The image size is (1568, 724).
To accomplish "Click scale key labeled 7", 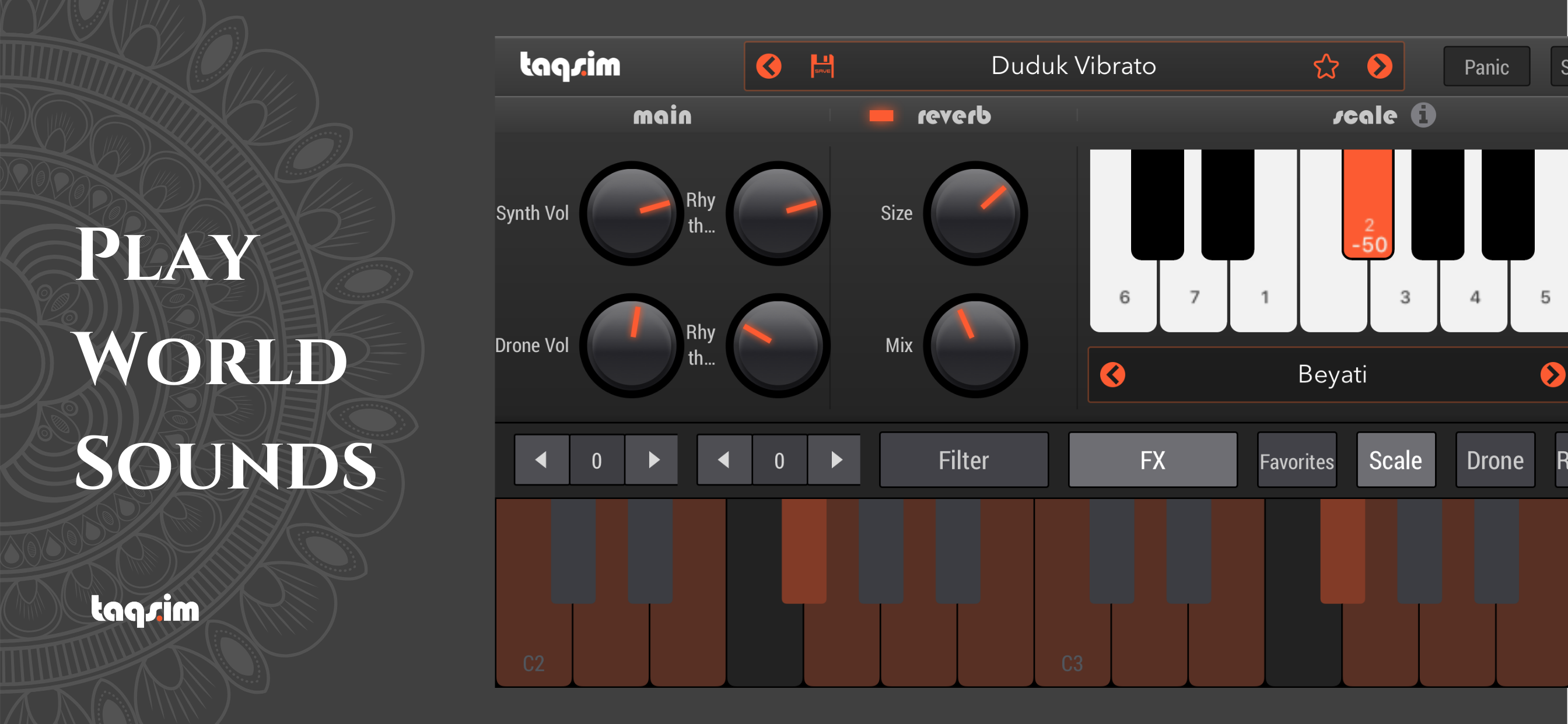I will (x=1193, y=298).
